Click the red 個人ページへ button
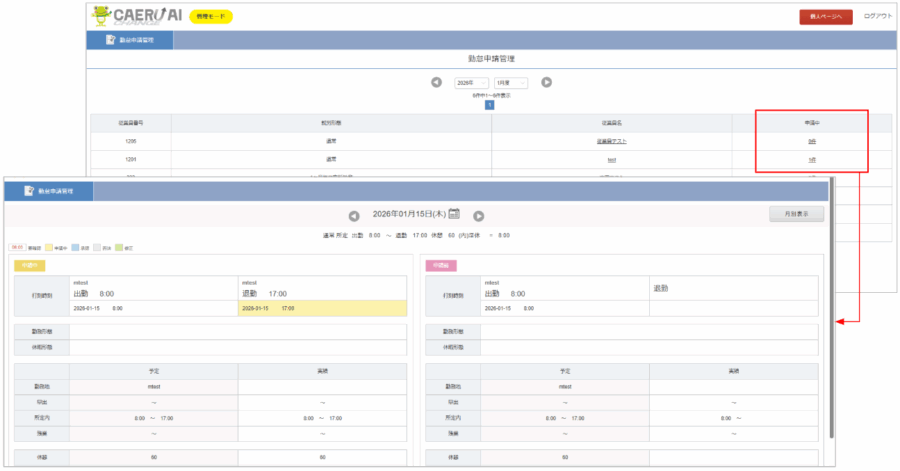The width and height of the screenshot is (900, 471). 825,16
